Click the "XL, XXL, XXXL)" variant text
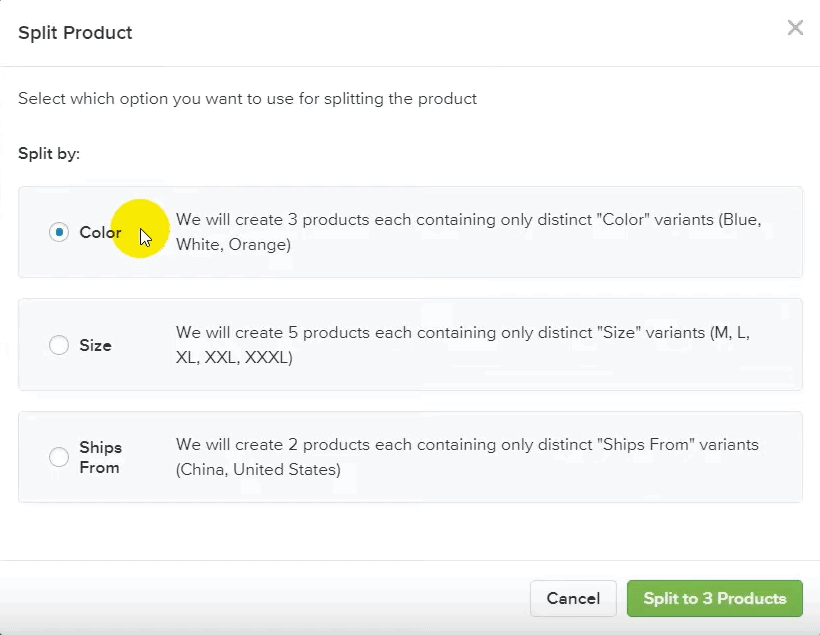This screenshot has height=635, width=820. (x=234, y=357)
